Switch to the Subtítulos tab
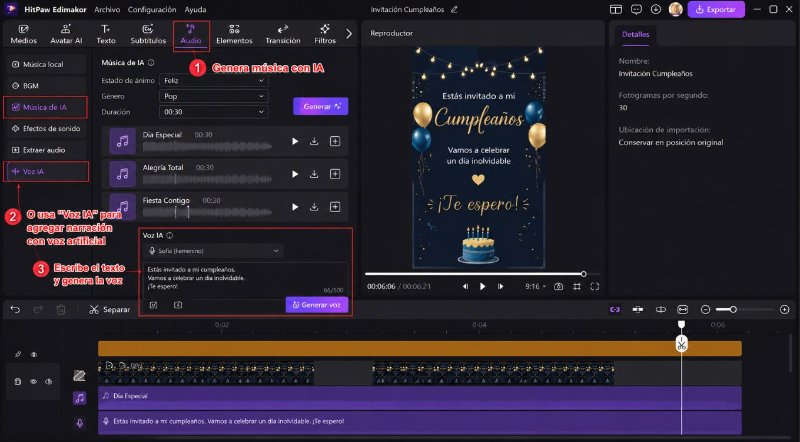 (148, 34)
